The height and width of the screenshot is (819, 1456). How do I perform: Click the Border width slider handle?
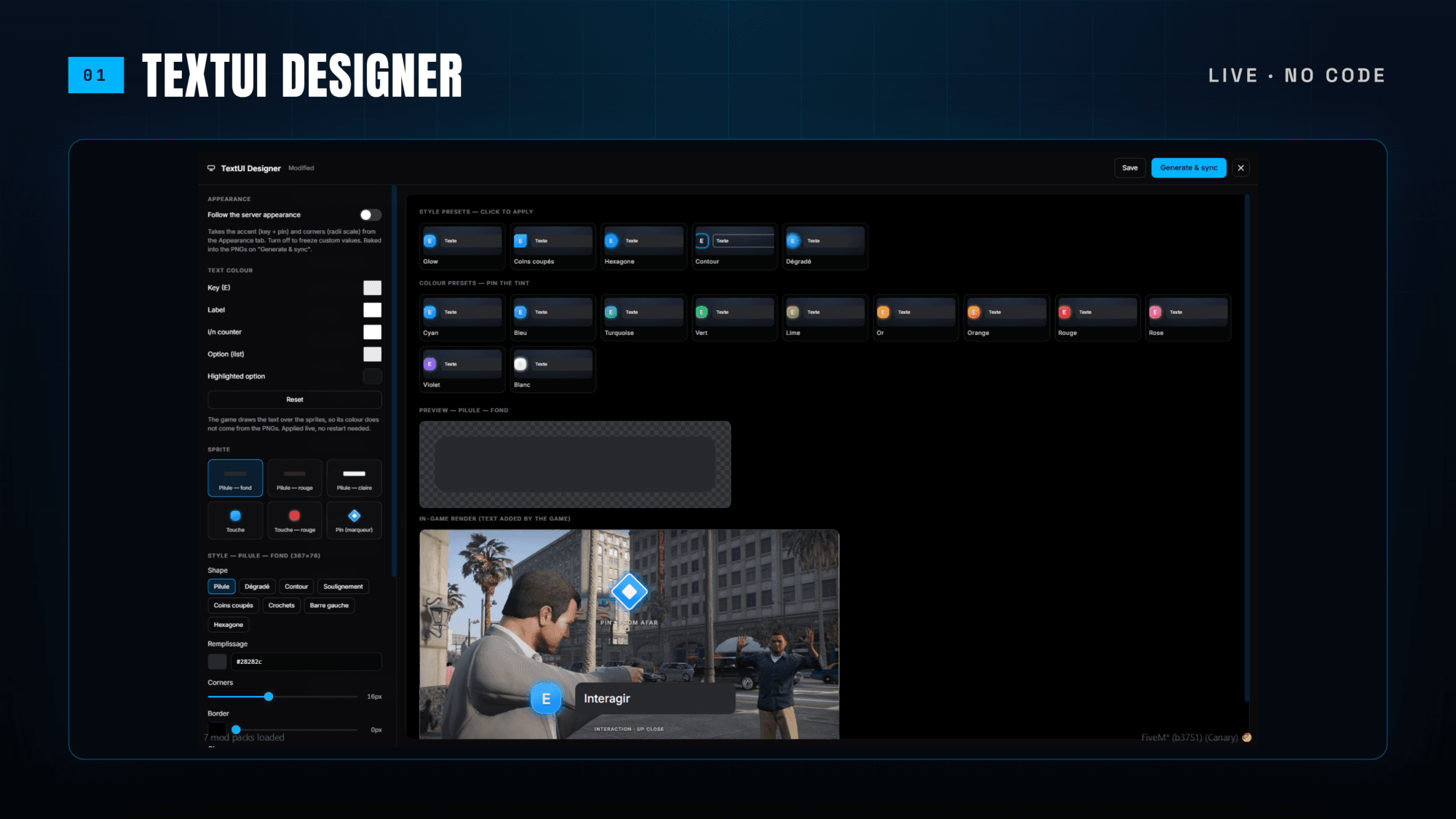(236, 729)
